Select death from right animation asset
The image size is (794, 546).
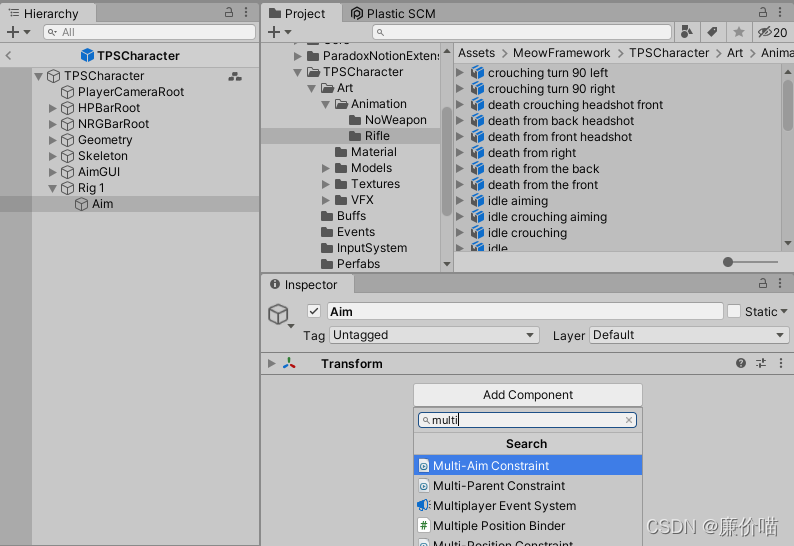[532, 153]
